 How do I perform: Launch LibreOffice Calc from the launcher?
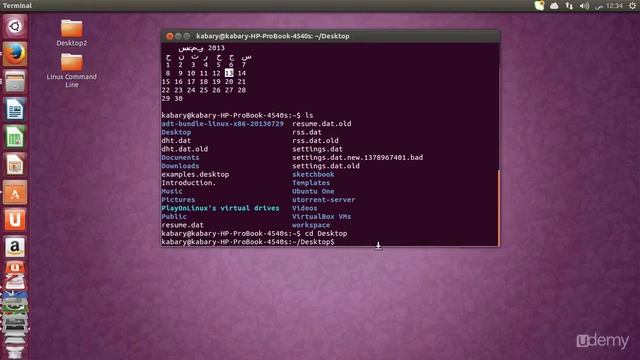pos(15,137)
